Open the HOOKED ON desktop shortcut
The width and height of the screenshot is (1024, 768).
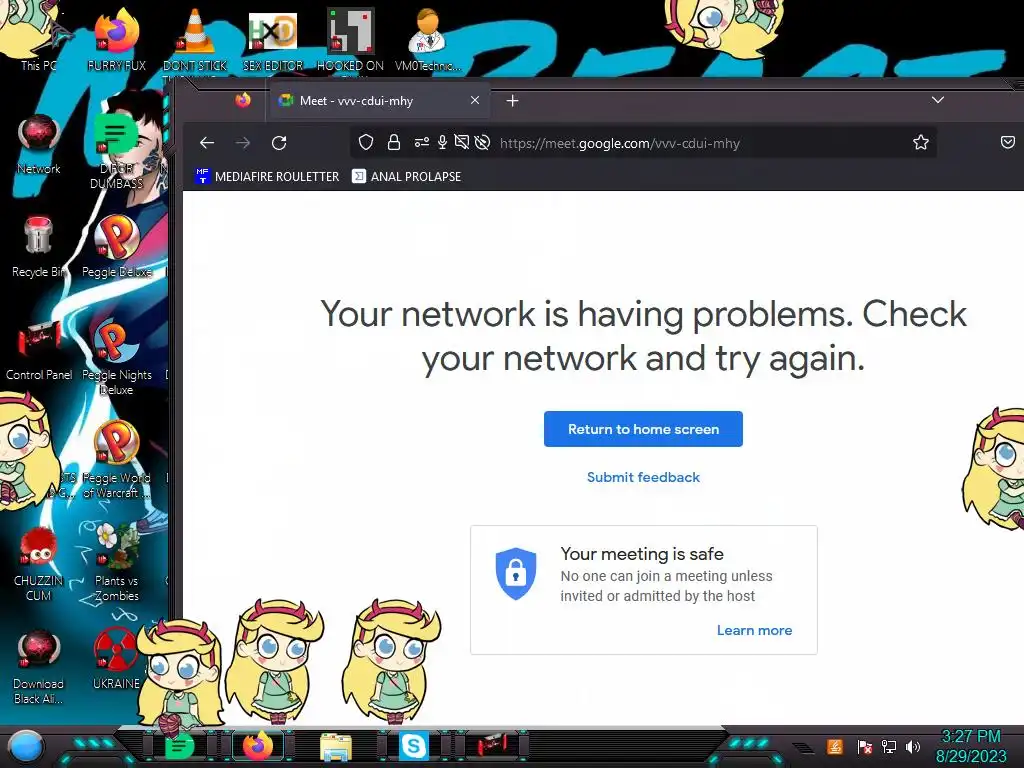tap(350, 39)
